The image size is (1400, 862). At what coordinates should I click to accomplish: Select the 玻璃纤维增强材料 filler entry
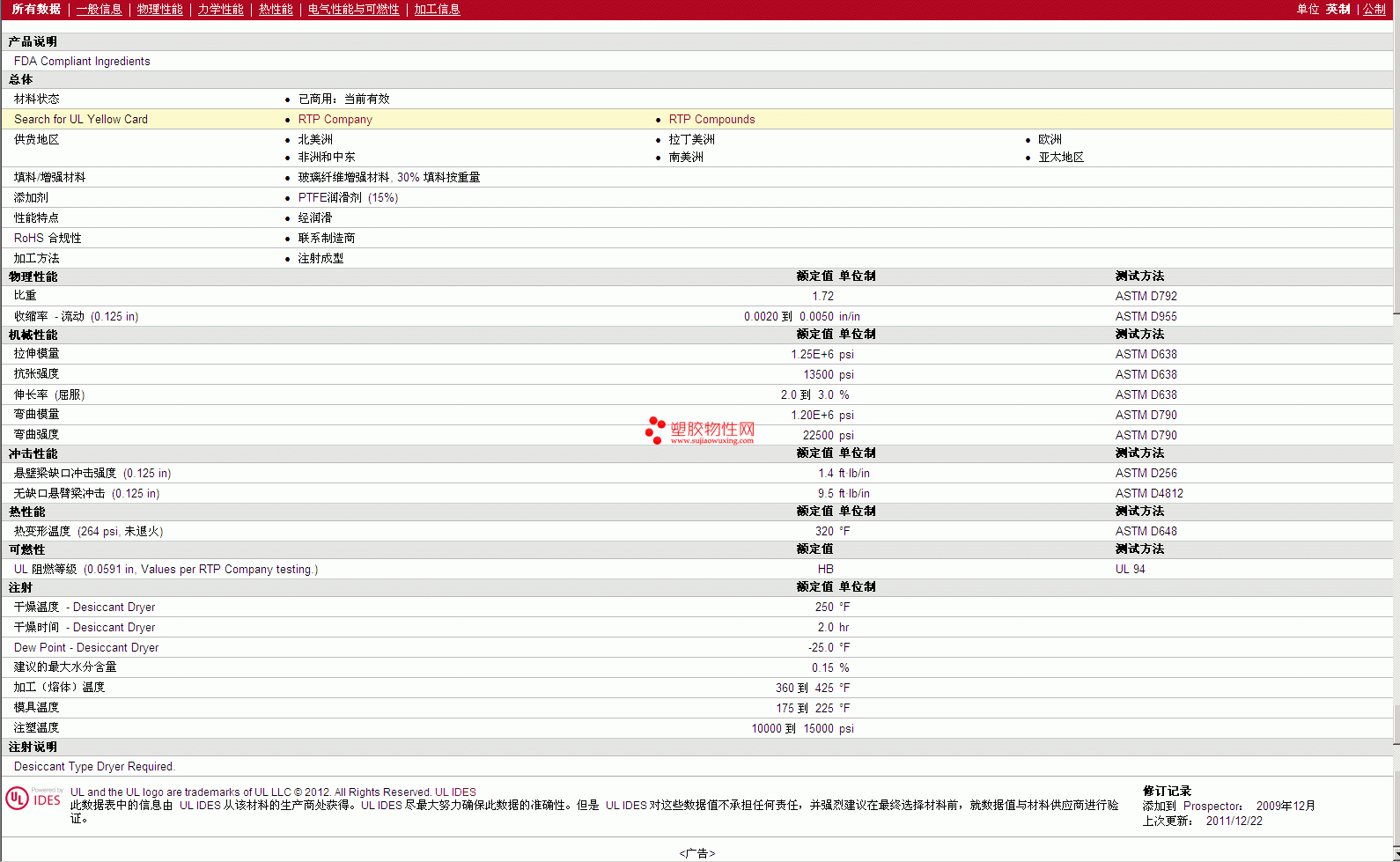pos(388,177)
